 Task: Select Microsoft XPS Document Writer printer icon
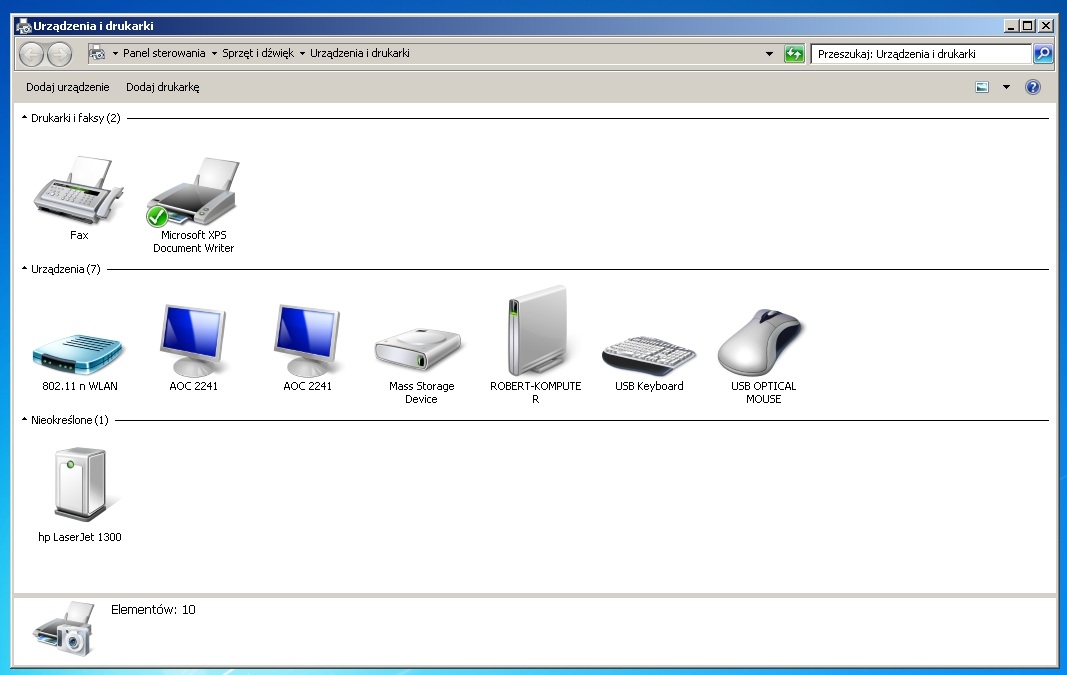click(193, 191)
